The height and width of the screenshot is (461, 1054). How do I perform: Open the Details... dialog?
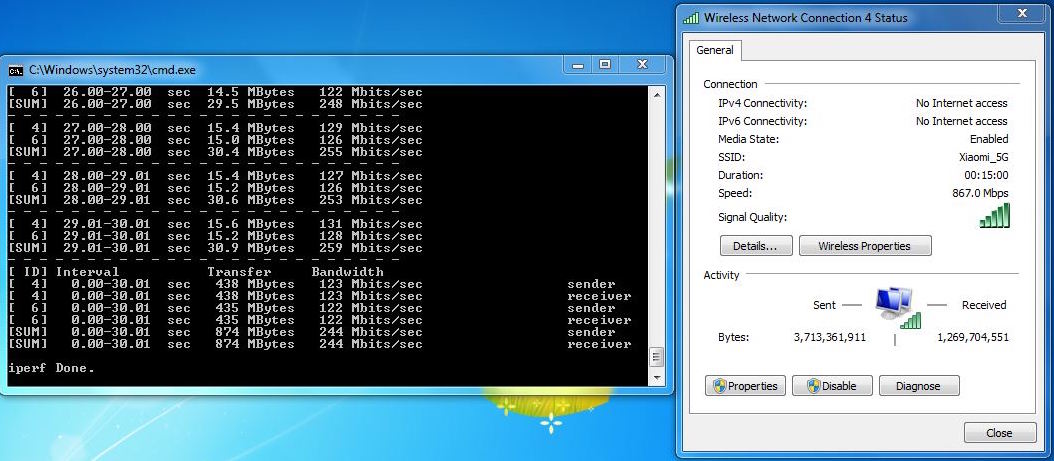pyautogui.click(x=756, y=246)
